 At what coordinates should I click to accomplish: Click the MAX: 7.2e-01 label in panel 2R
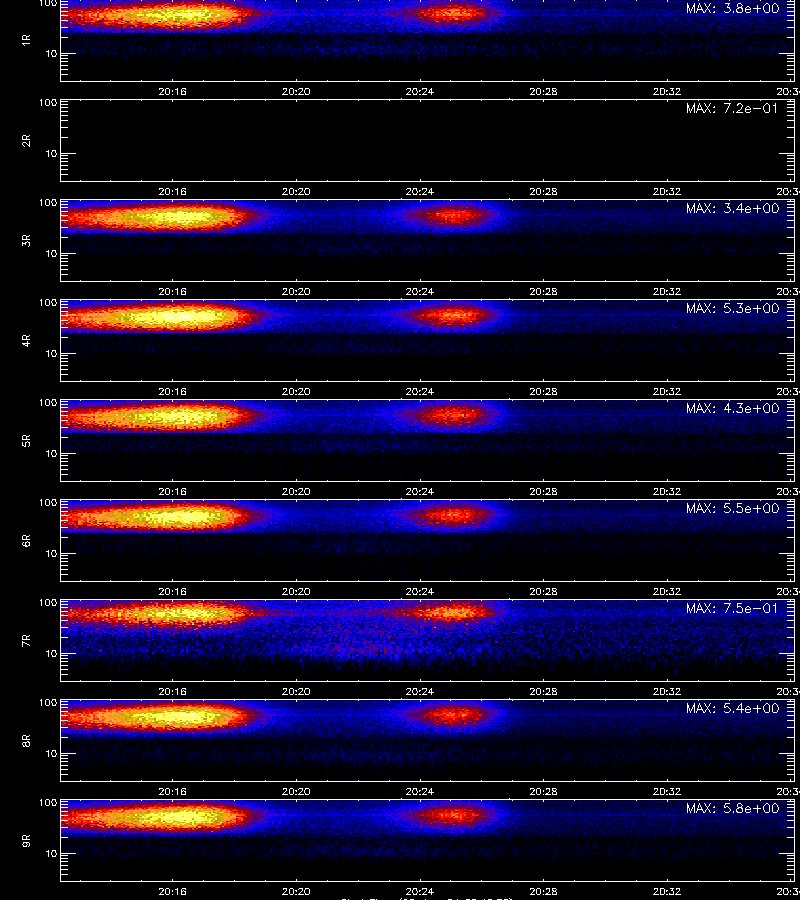[732, 108]
